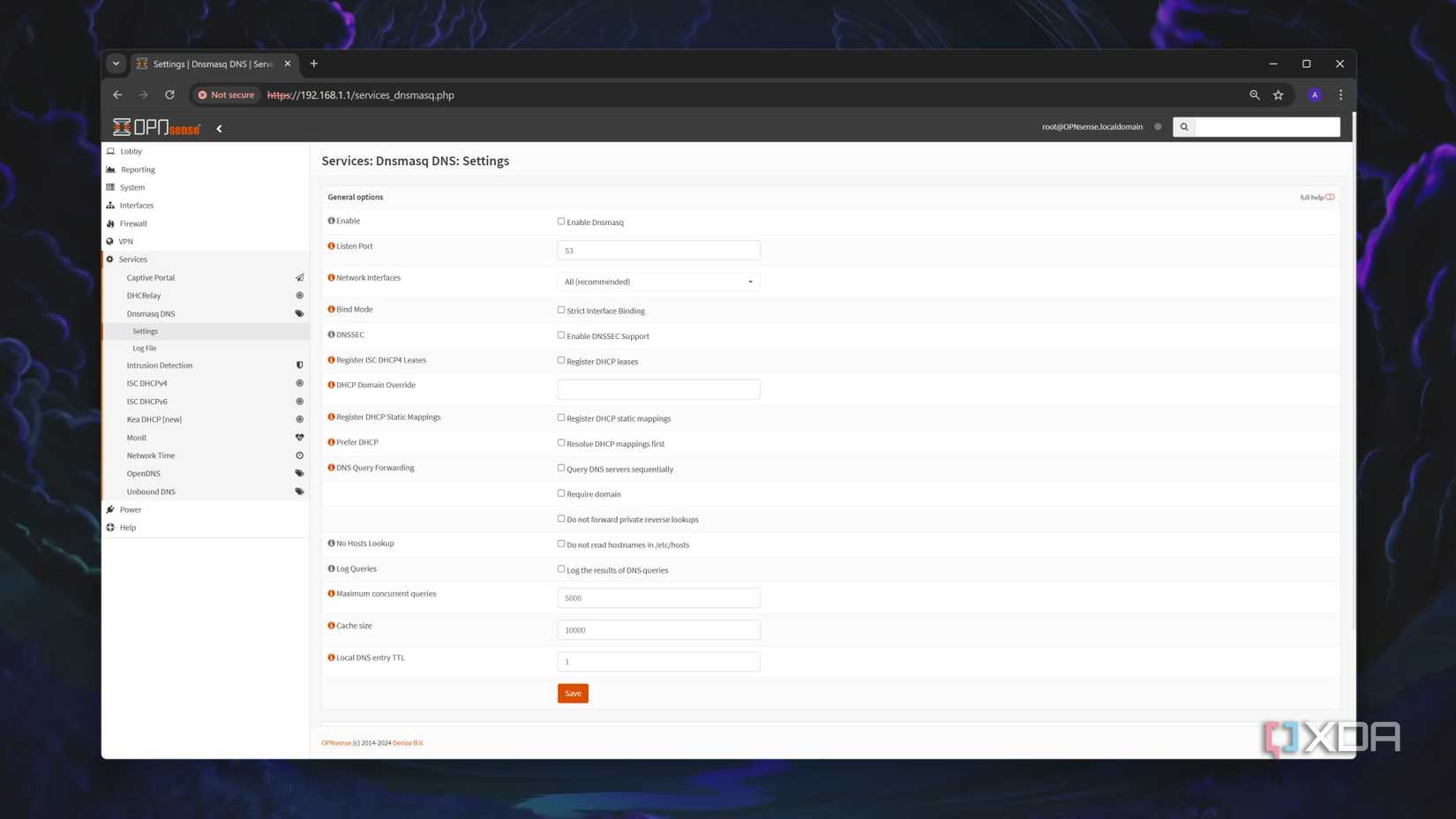Collapse the sidebar with the chevron
The height and width of the screenshot is (819, 1456).
[219, 127]
